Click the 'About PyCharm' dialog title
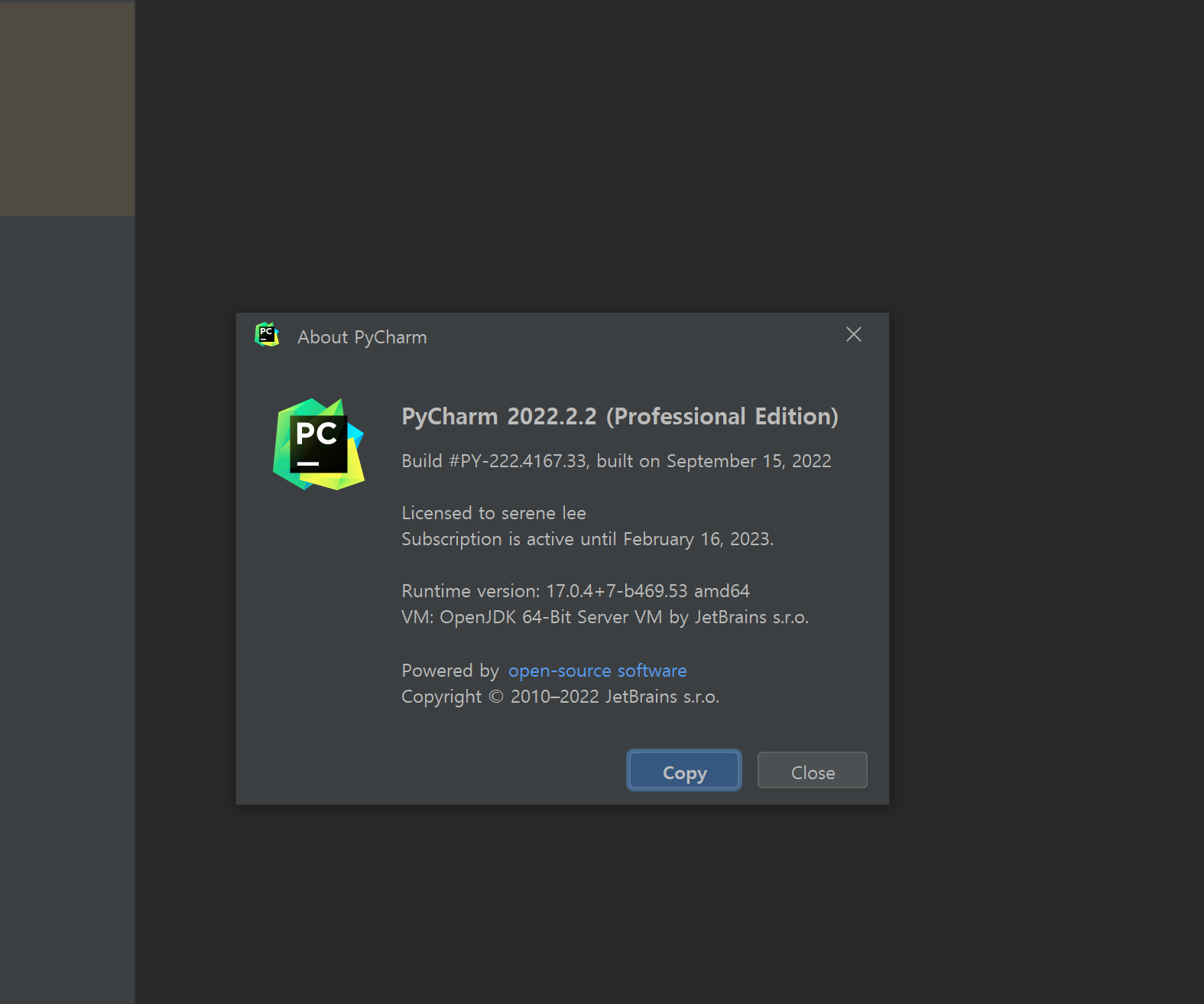The image size is (1204, 1004). tap(362, 337)
